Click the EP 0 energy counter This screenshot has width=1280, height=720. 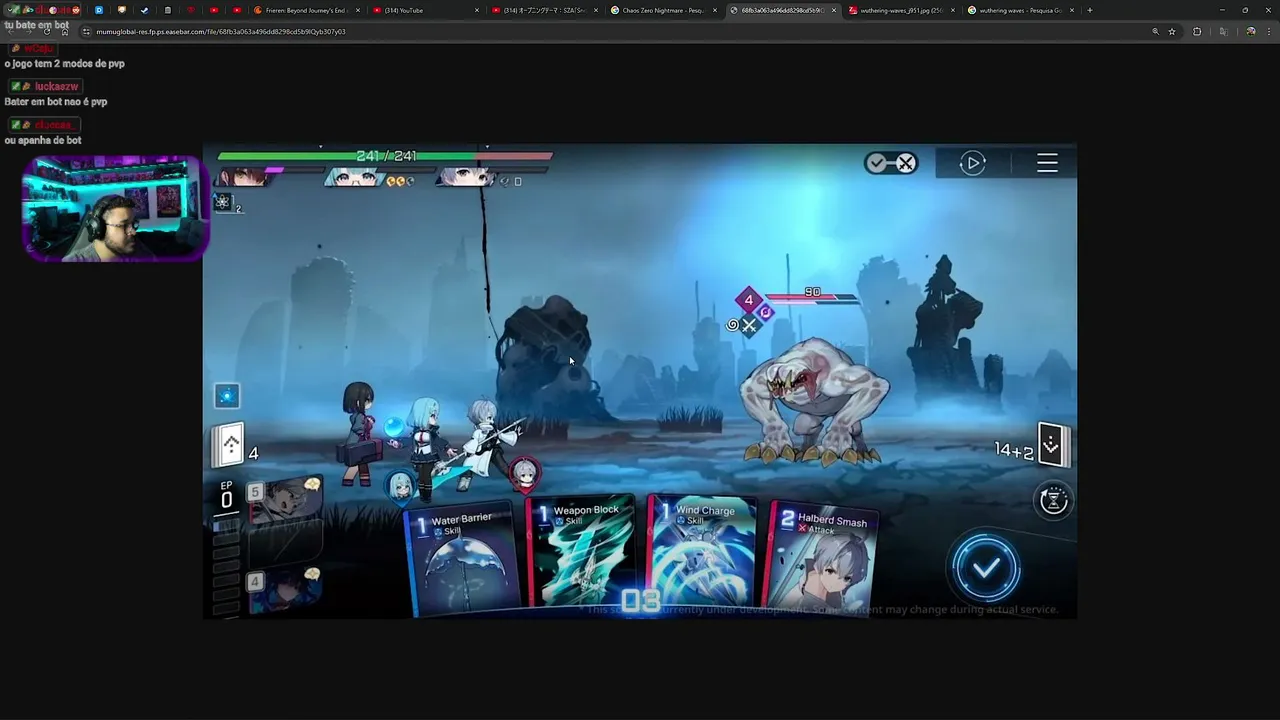[x=226, y=495]
